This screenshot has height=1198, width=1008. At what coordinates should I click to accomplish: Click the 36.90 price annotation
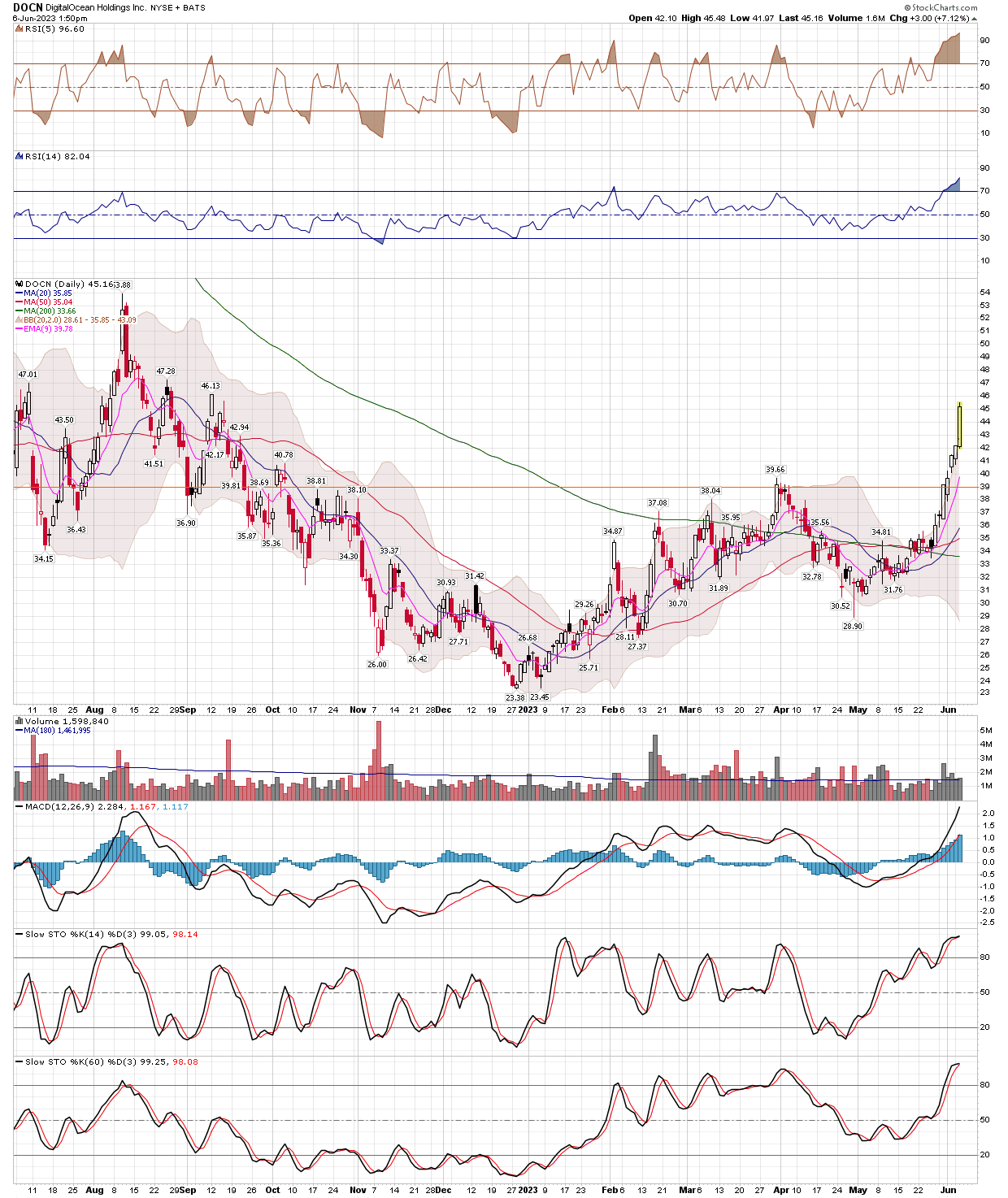186,523
